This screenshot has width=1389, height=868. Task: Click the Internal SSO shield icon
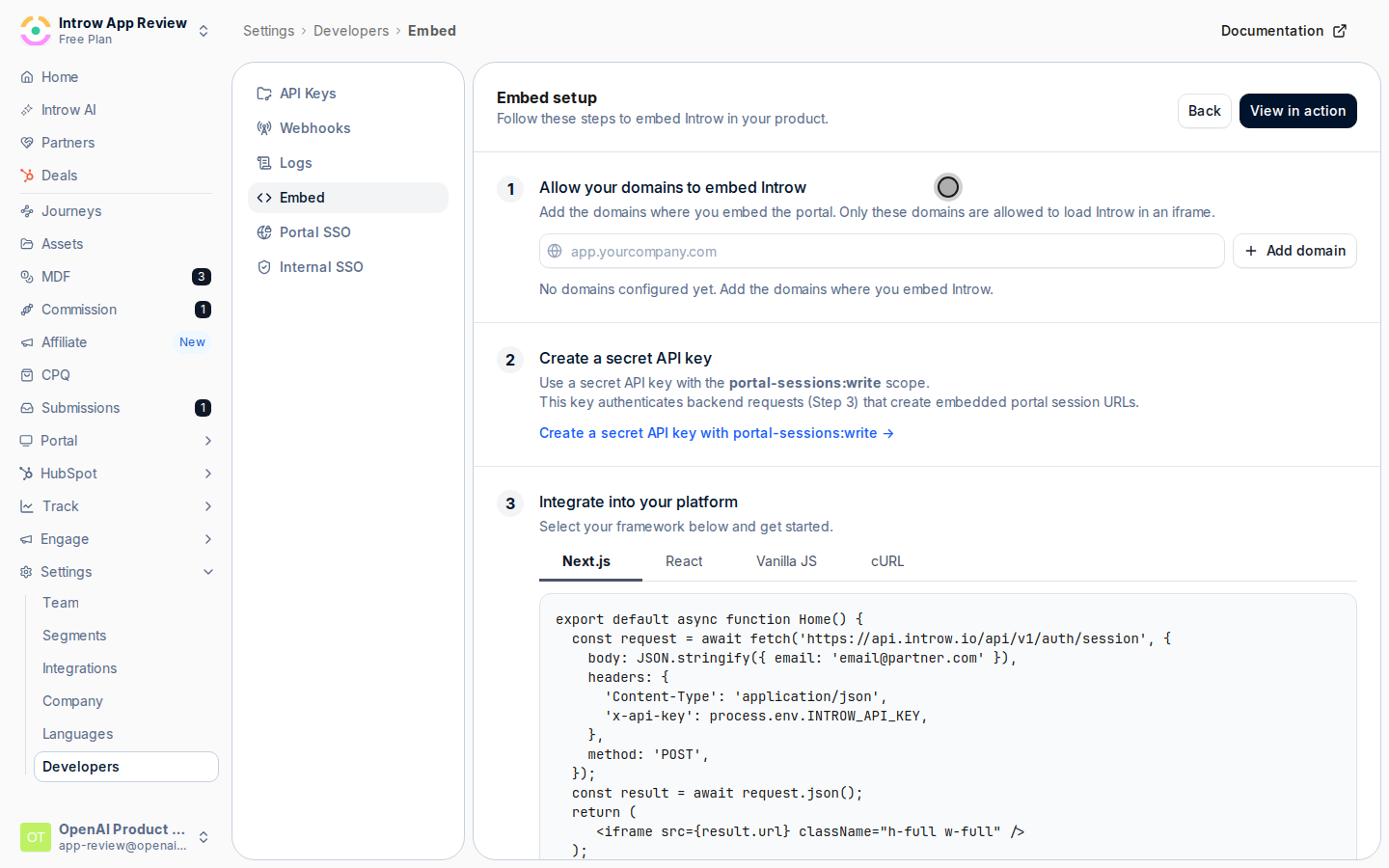click(x=264, y=267)
